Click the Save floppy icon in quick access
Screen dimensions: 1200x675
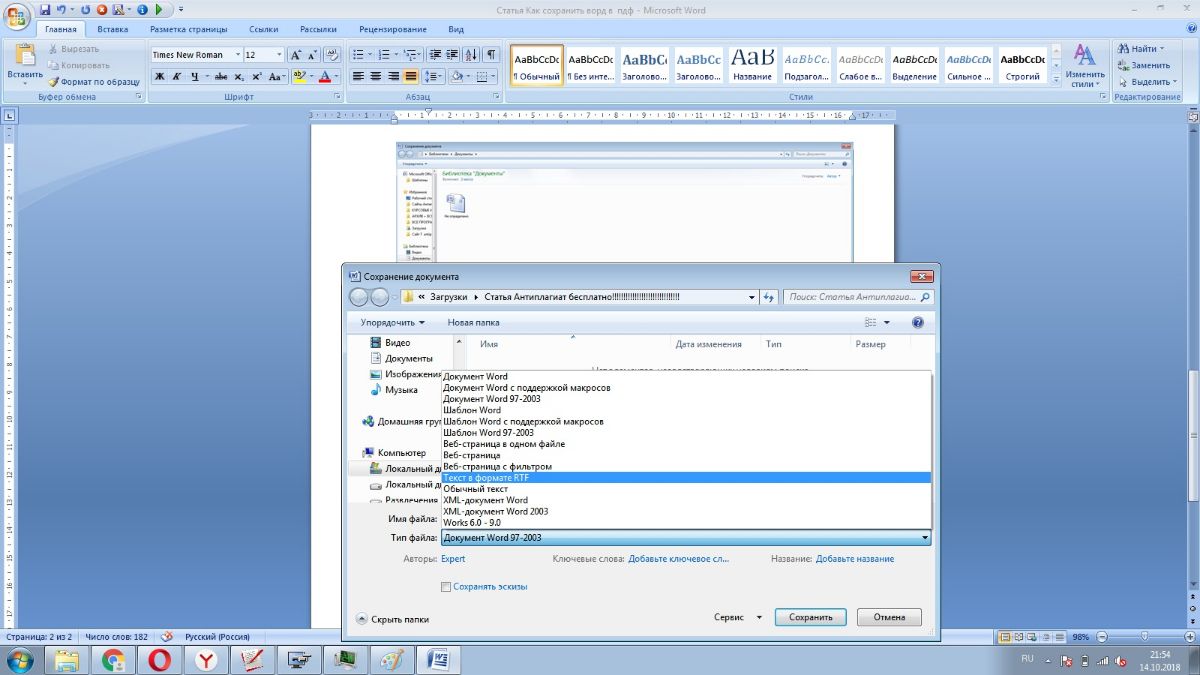(45, 10)
